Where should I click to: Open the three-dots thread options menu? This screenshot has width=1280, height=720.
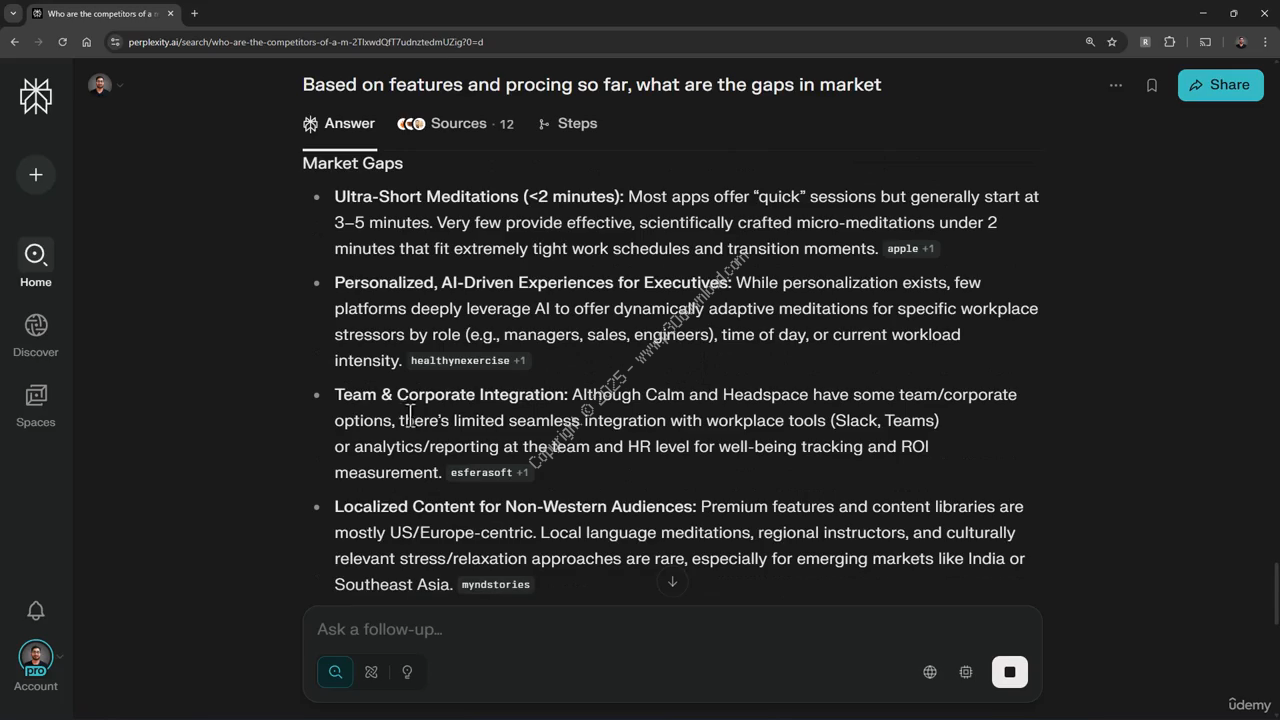(x=1116, y=85)
